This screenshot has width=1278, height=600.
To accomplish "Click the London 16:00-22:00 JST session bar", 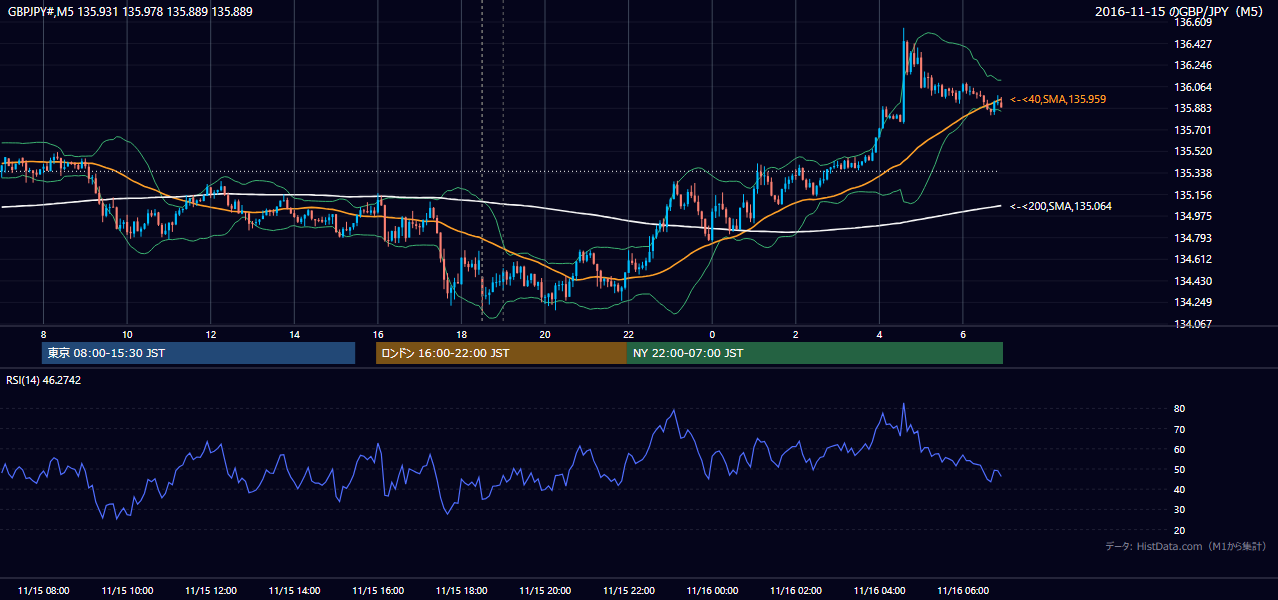I will (501, 353).
